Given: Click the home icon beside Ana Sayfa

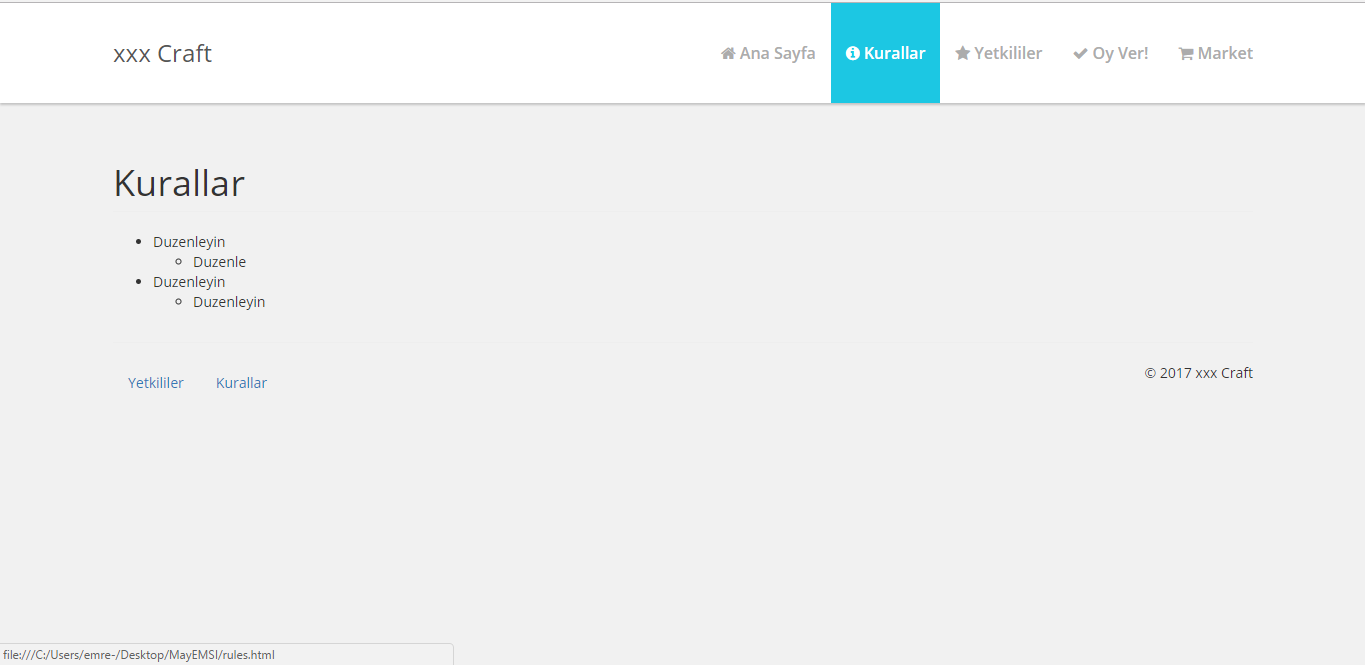Looking at the screenshot, I should pyautogui.click(x=728, y=53).
